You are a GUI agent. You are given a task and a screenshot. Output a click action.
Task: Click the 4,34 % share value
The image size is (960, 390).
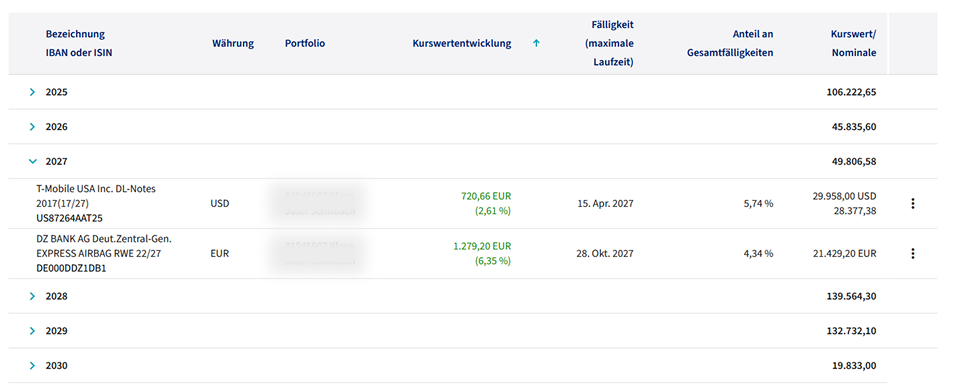coord(758,253)
